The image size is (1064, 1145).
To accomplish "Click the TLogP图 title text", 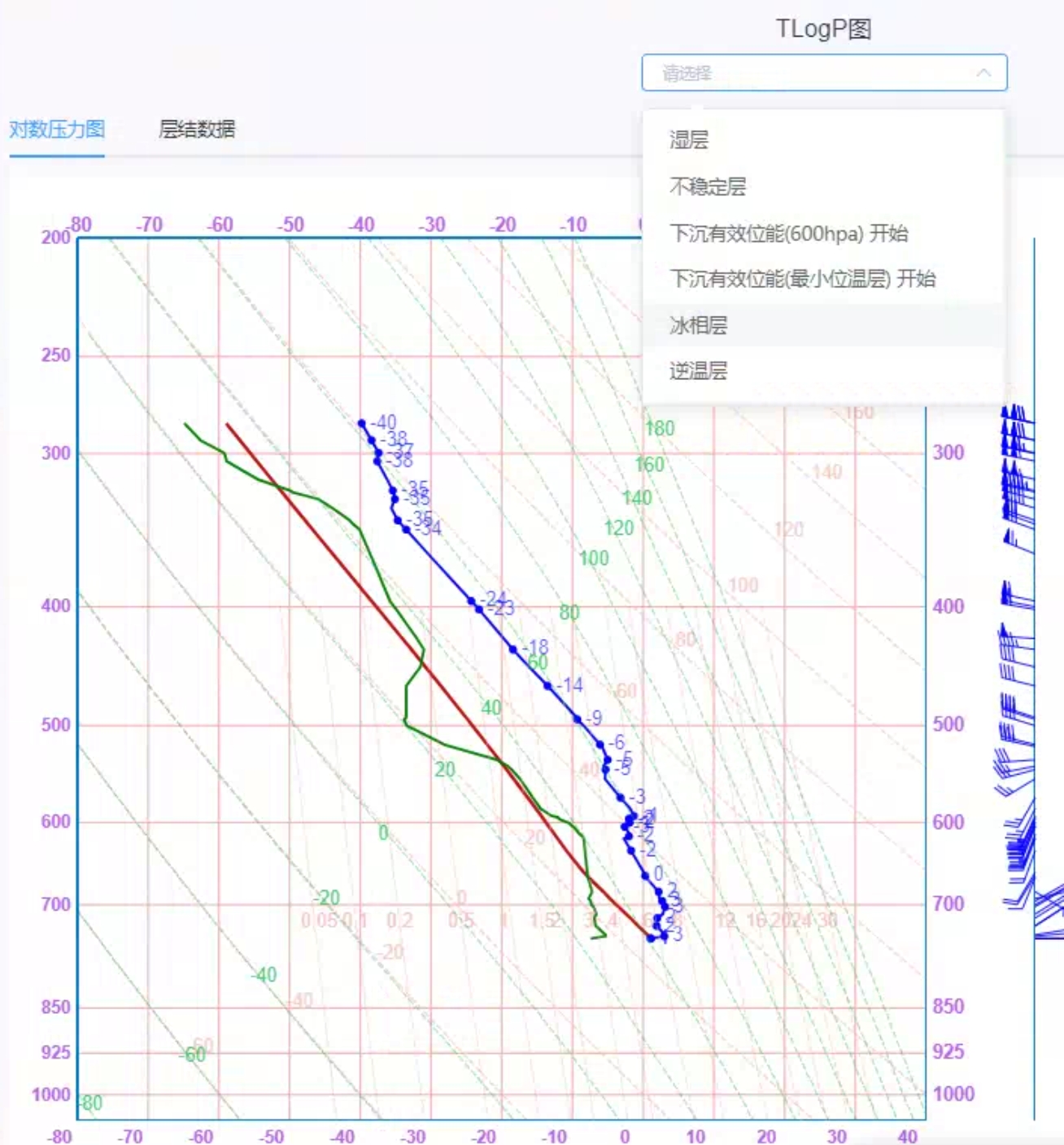I will click(x=824, y=29).
